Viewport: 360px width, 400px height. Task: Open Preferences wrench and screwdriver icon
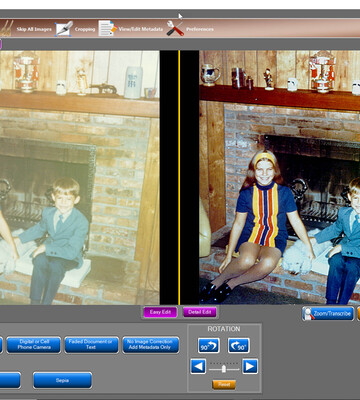point(175,29)
